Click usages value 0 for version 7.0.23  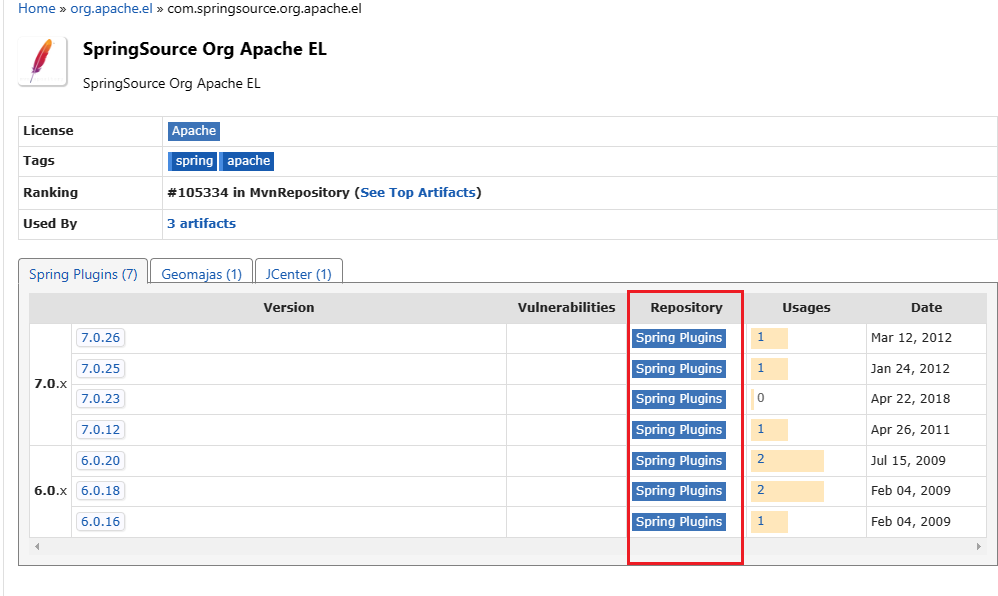point(760,398)
